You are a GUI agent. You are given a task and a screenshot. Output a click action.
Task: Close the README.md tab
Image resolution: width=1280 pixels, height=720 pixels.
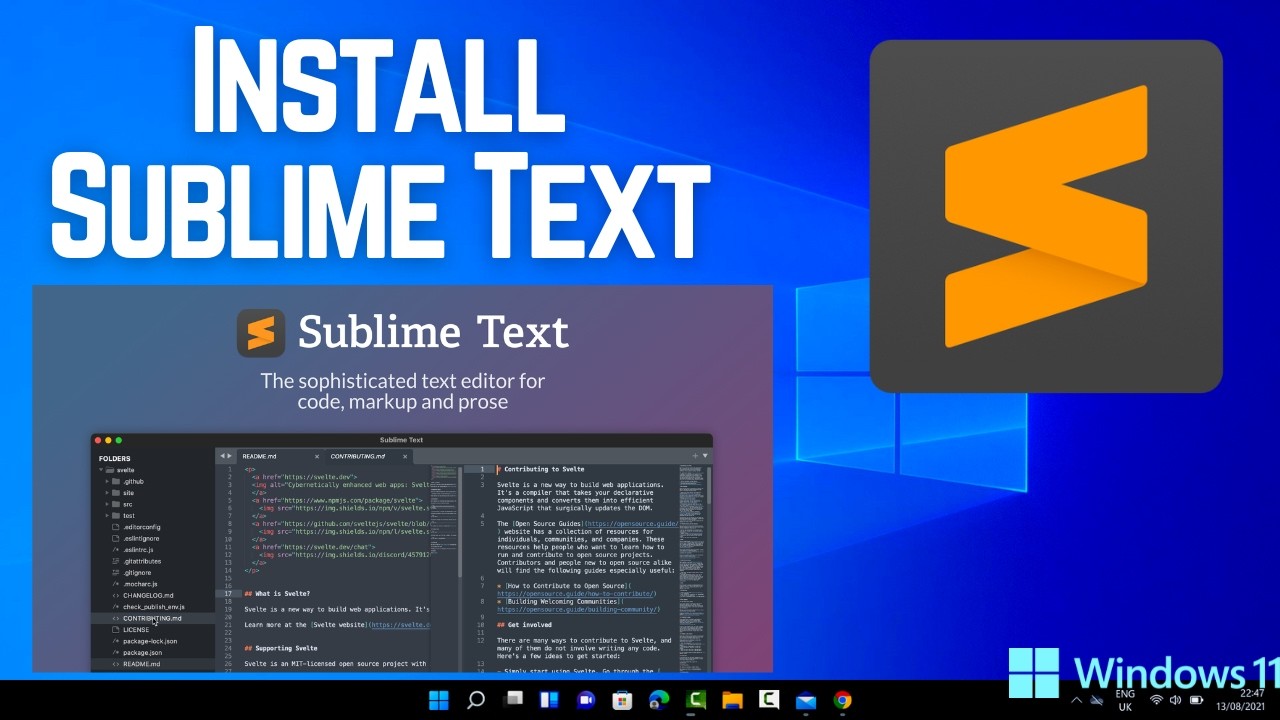317,456
